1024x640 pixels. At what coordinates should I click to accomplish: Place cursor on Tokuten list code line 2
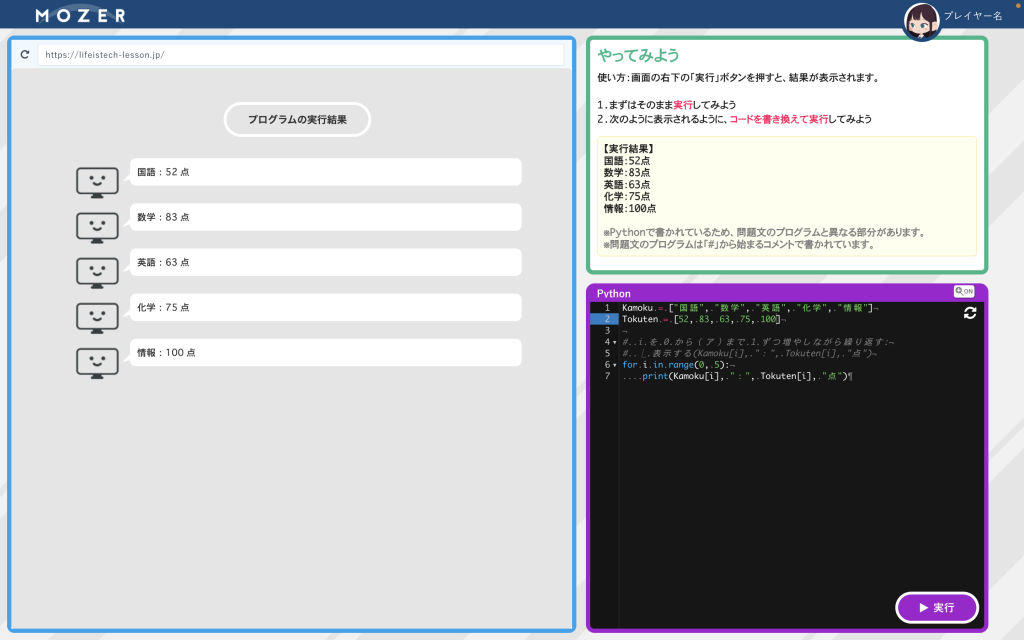[x=703, y=319]
